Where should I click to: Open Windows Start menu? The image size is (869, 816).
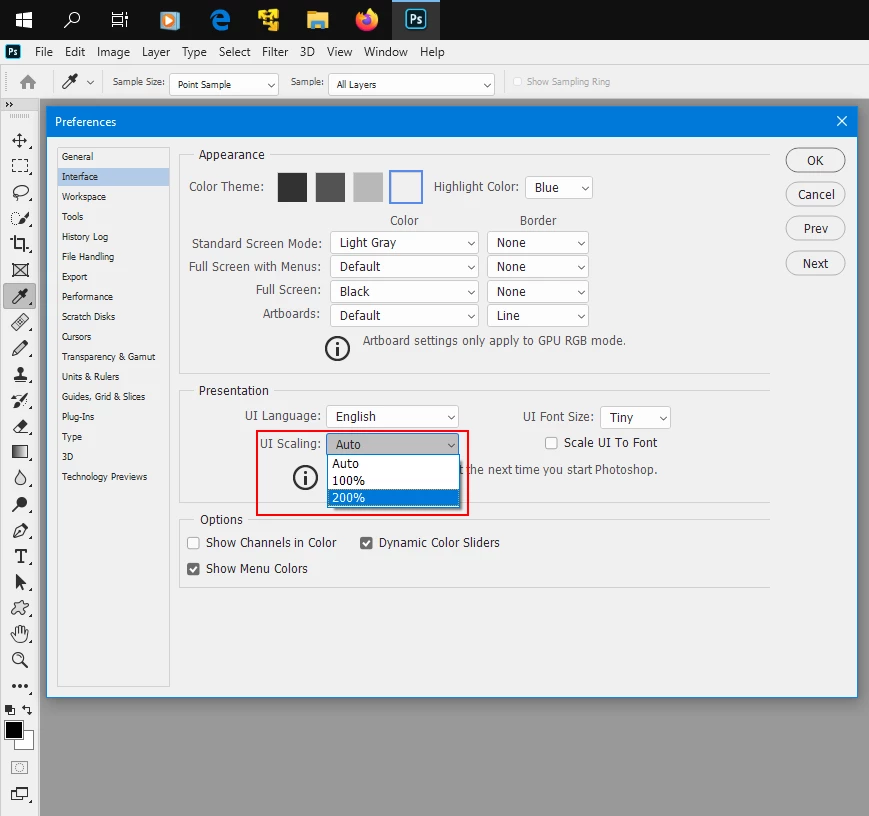[x=24, y=20]
